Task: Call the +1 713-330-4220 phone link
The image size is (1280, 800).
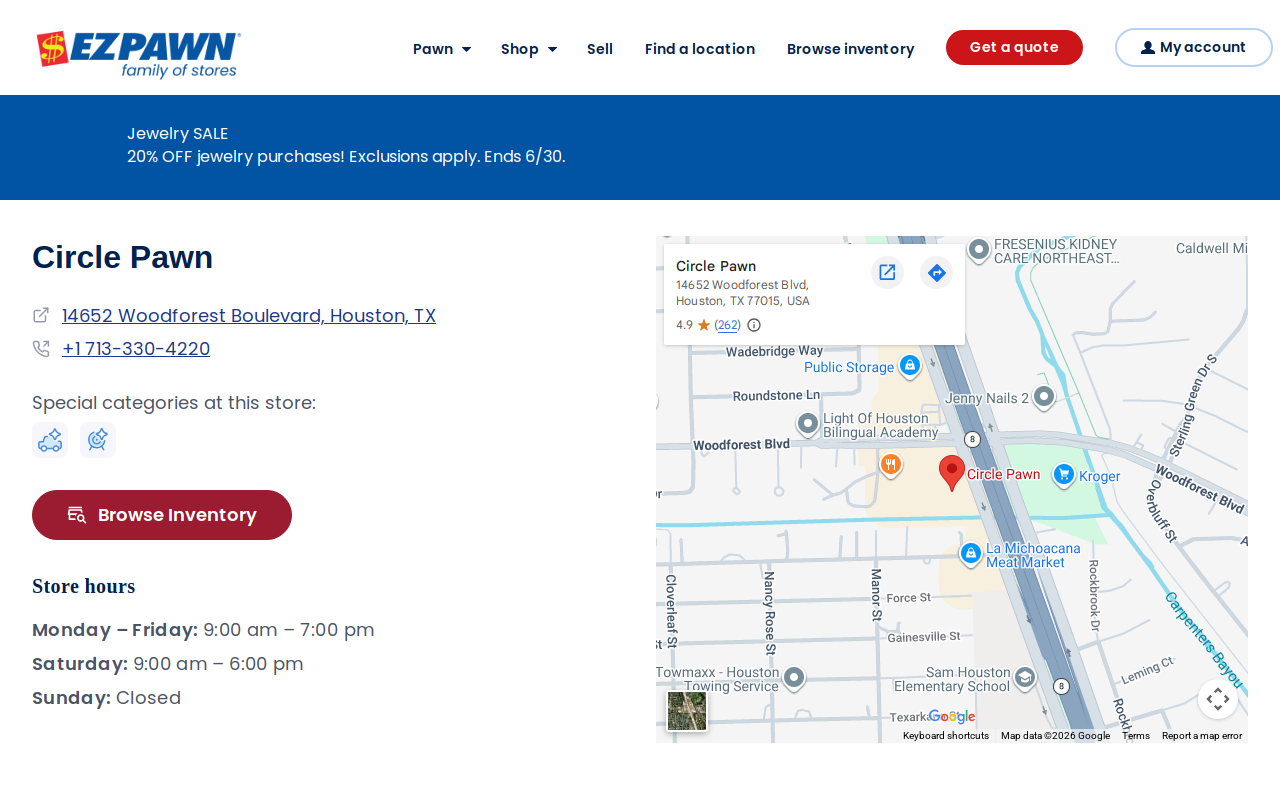Action: pyautogui.click(x=136, y=349)
